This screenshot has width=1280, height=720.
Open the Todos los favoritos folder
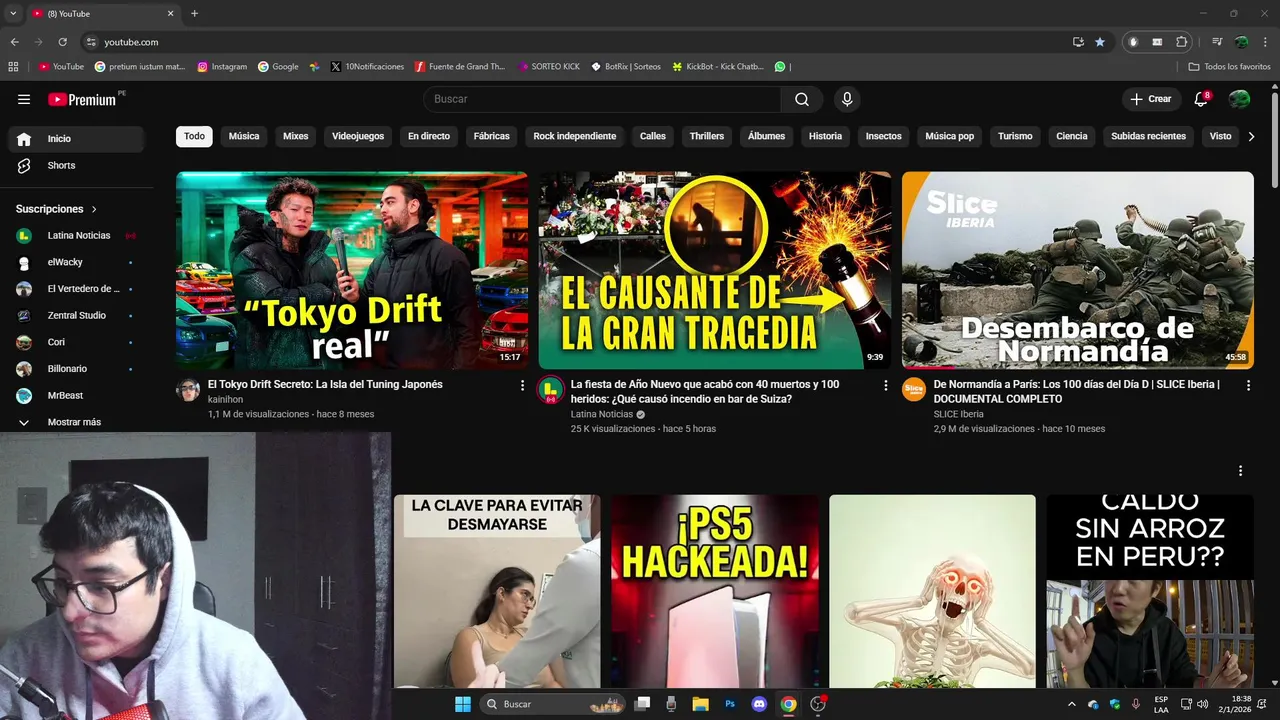coord(1230,67)
